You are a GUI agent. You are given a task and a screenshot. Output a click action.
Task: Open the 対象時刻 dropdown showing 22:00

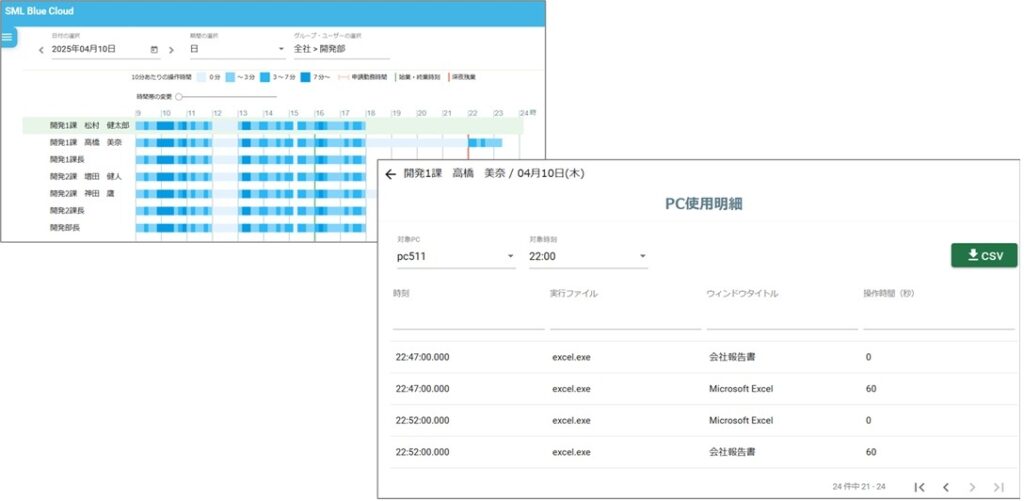pyautogui.click(x=588, y=257)
